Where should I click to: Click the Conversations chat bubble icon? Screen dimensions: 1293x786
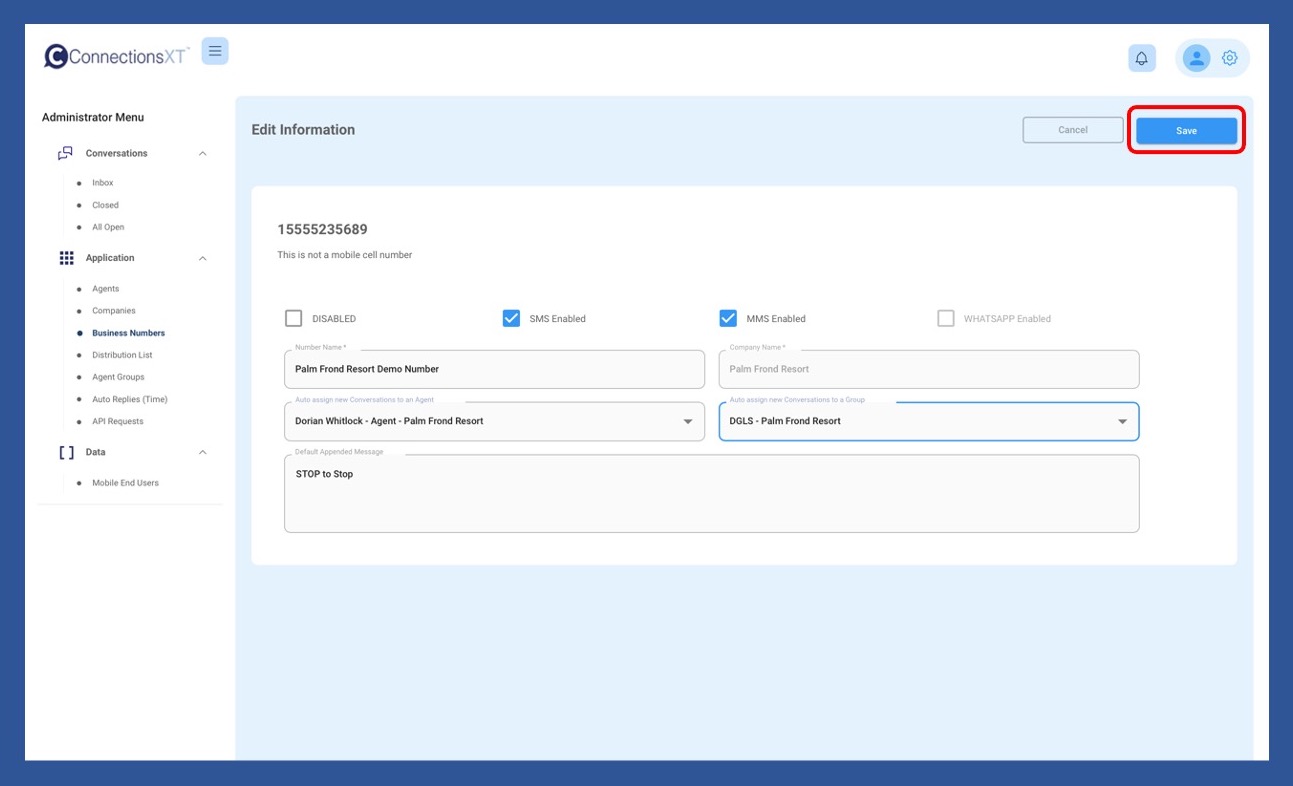tap(66, 153)
